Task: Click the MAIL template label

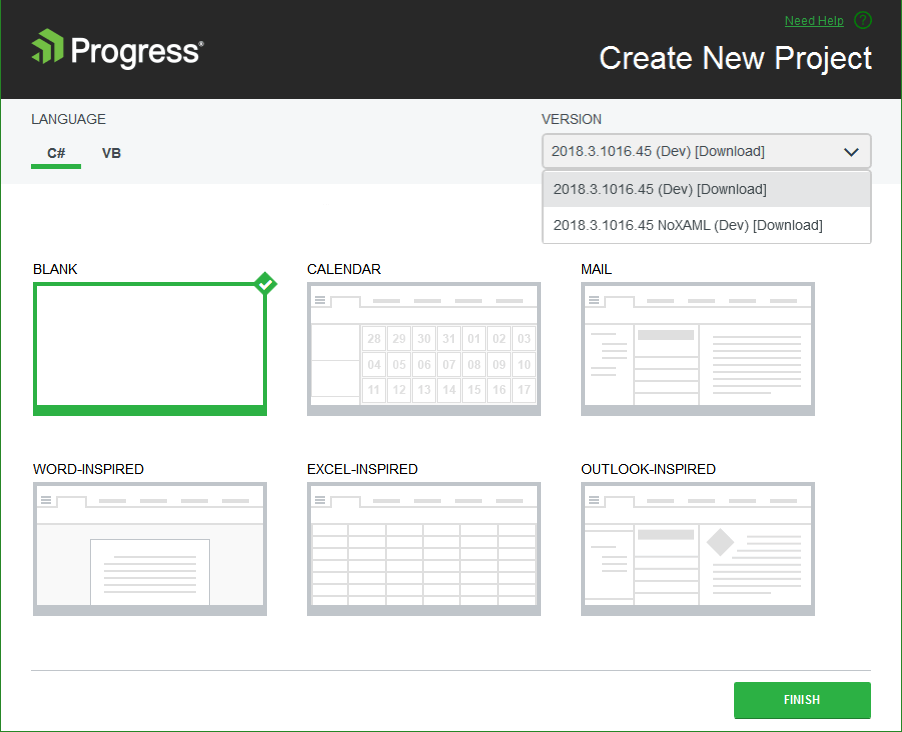Action: [x=596, y=269]
